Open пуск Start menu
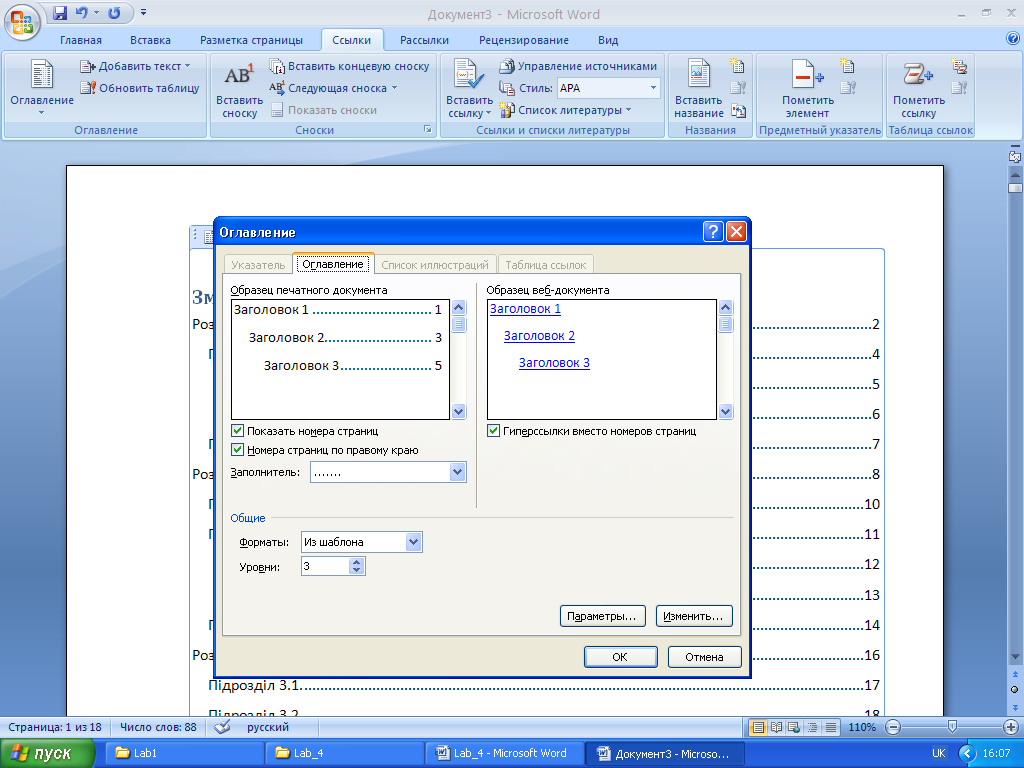 coord(46,754)
